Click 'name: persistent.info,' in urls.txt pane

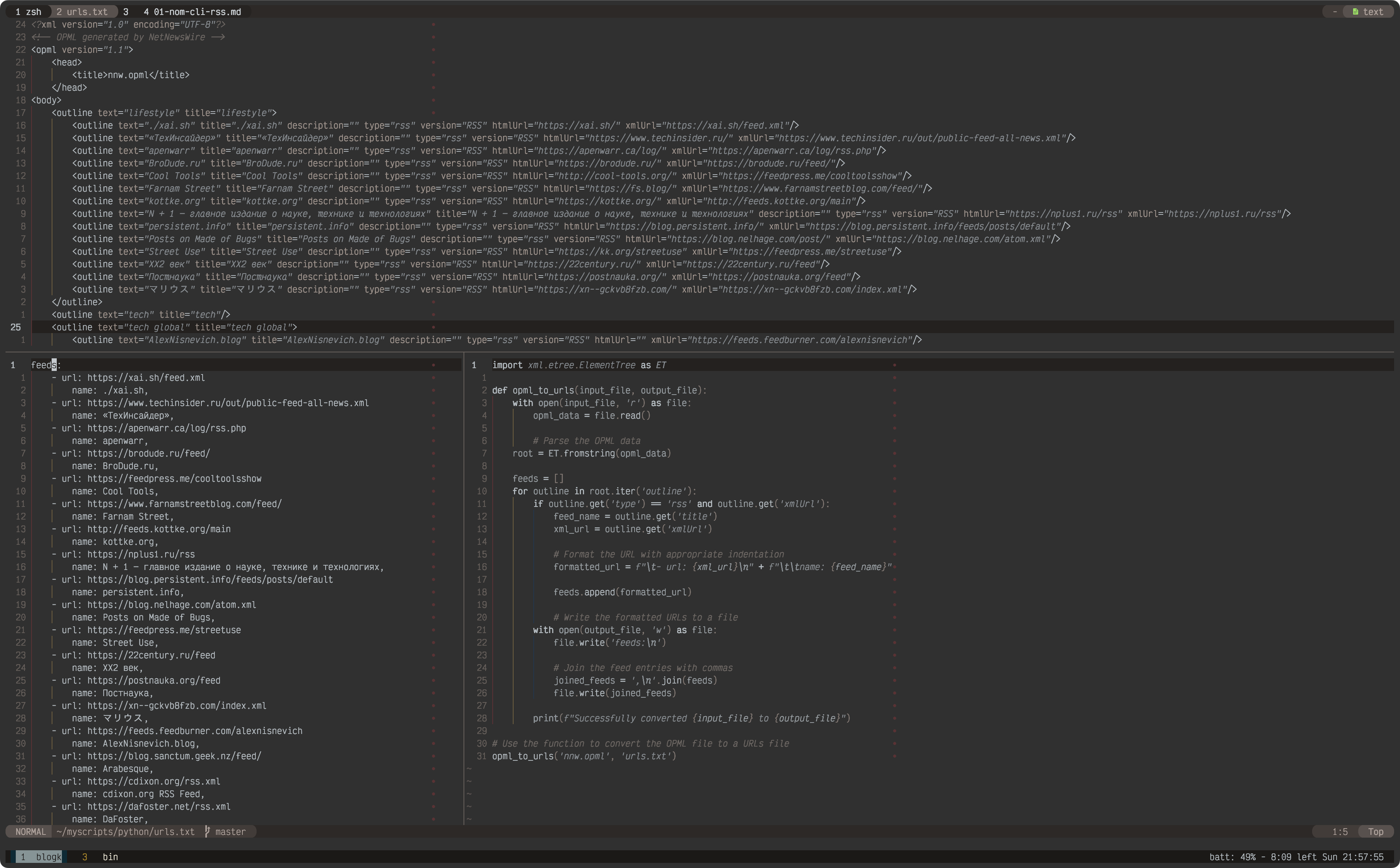click(128, 592)
